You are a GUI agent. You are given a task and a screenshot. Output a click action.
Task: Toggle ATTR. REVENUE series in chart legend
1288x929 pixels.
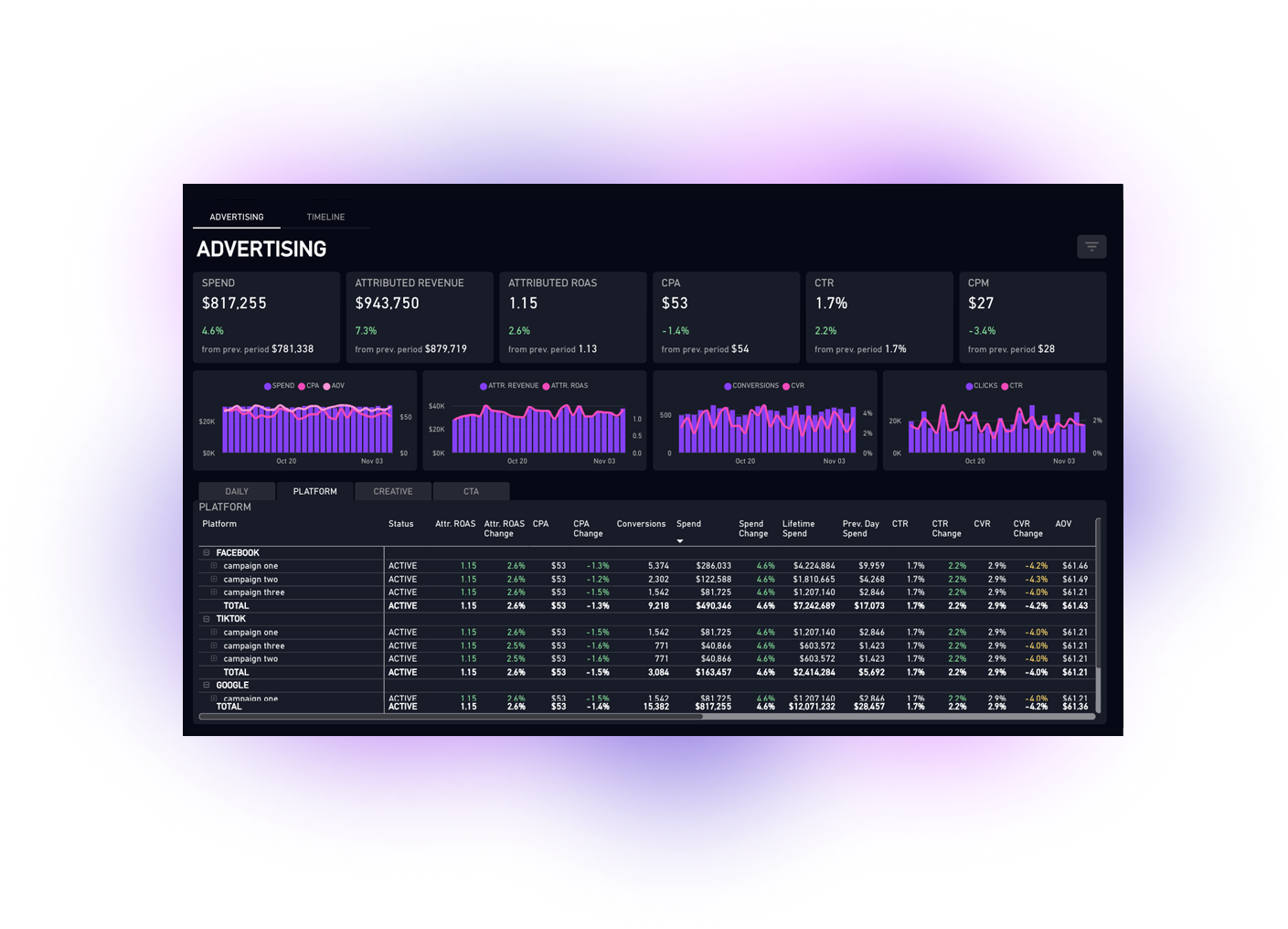[512, 386]
